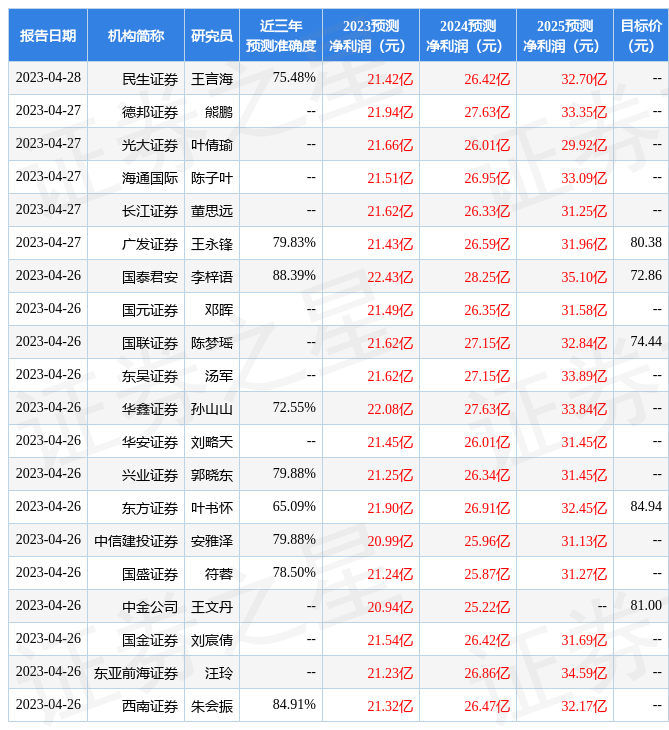Viewport: 669px width, 730px height.
Task: Click researcher 董思远
Action: pos(212,211)
